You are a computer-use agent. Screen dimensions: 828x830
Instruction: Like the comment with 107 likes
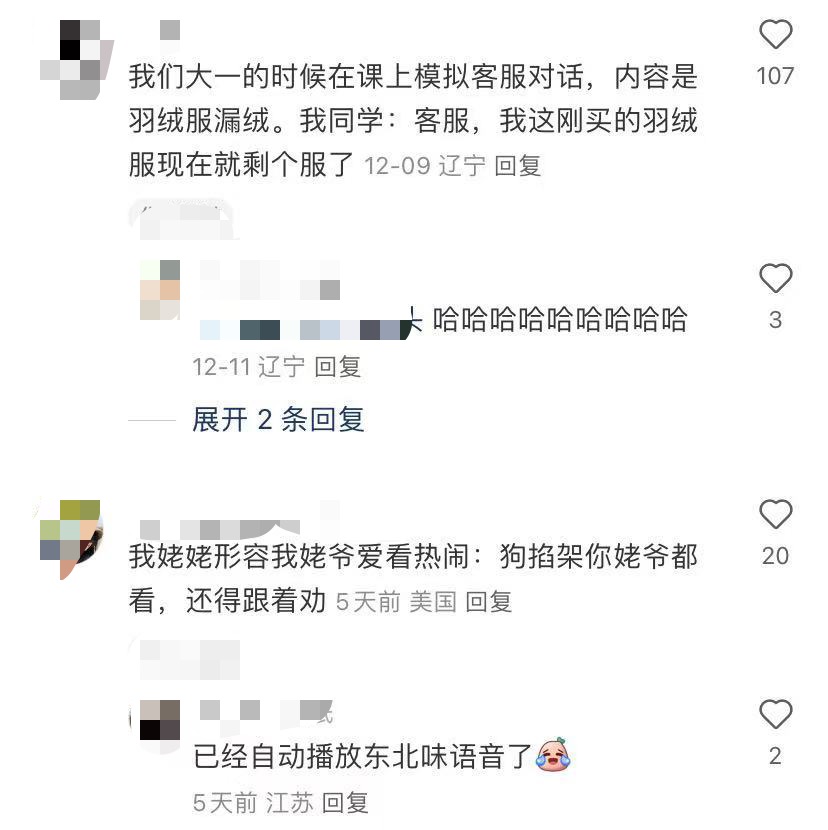tap(776, 34)
